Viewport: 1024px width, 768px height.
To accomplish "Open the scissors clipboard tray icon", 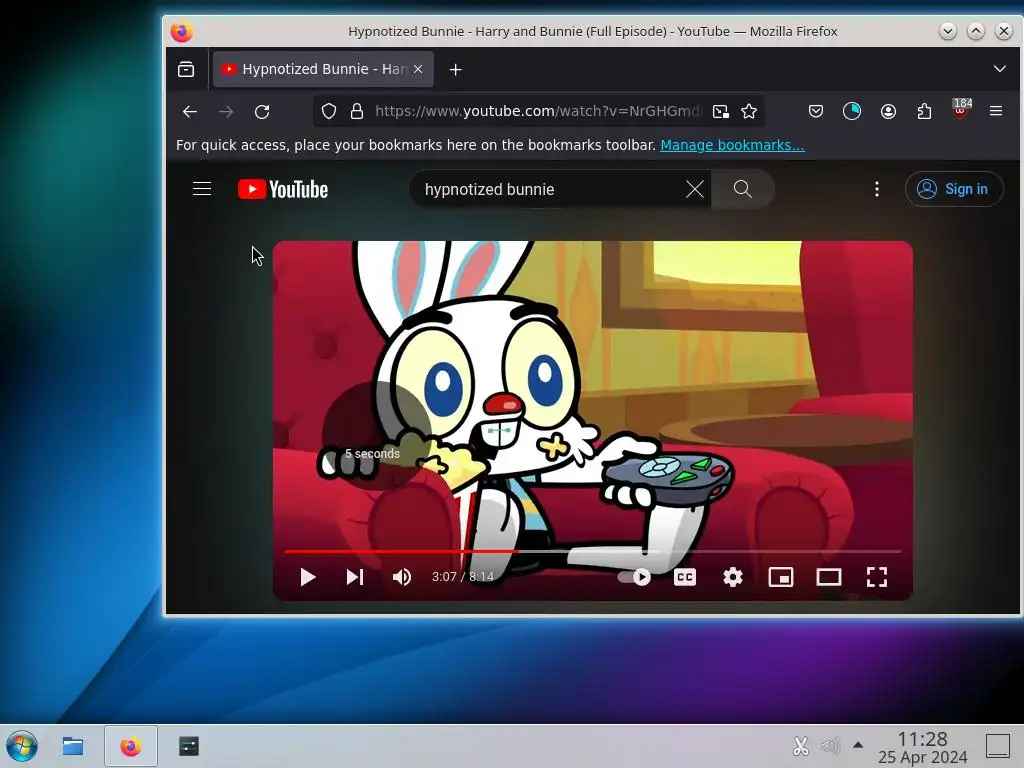I will (801, 746).
